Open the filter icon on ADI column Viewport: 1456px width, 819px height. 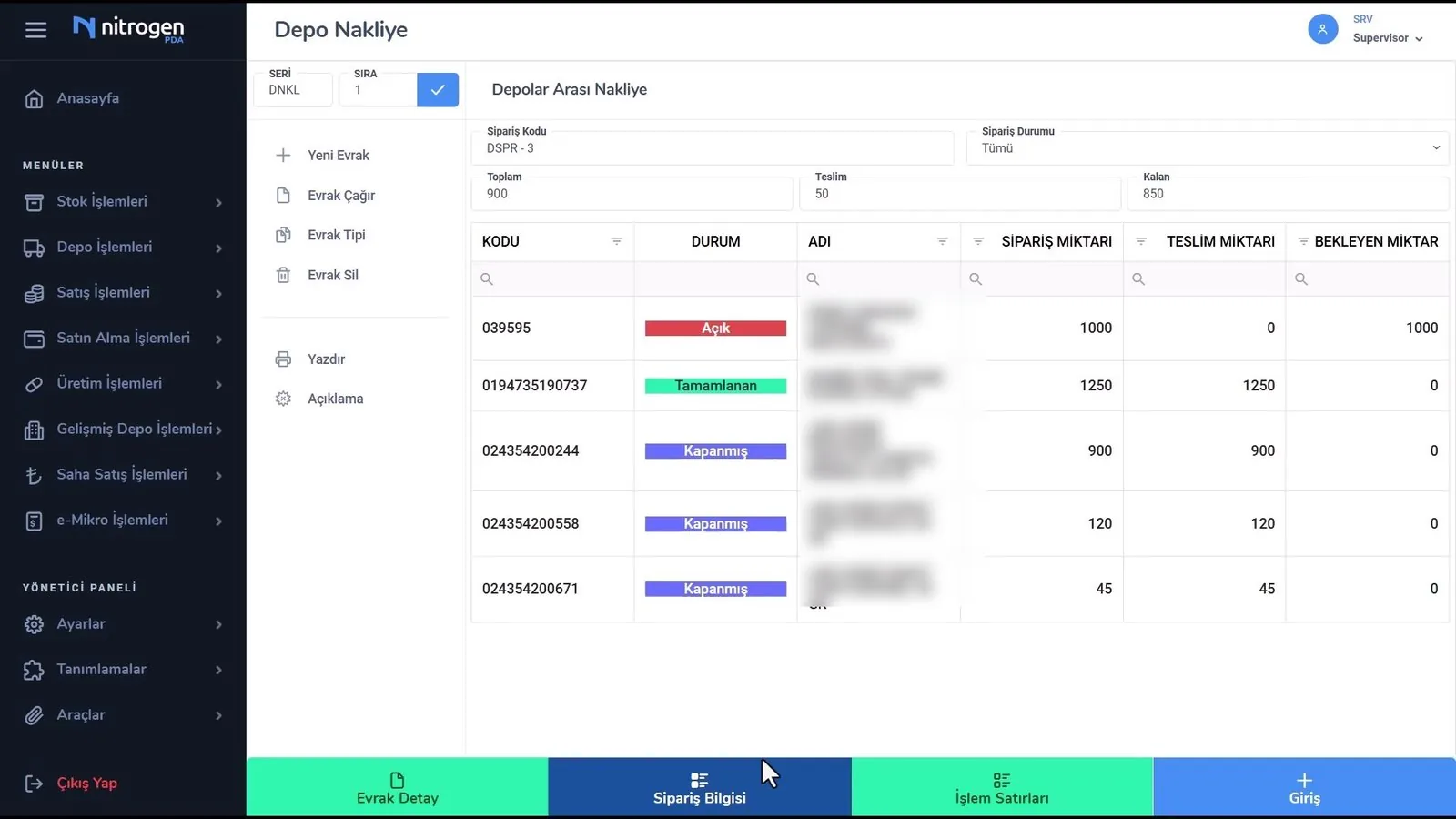coord(942,241)
